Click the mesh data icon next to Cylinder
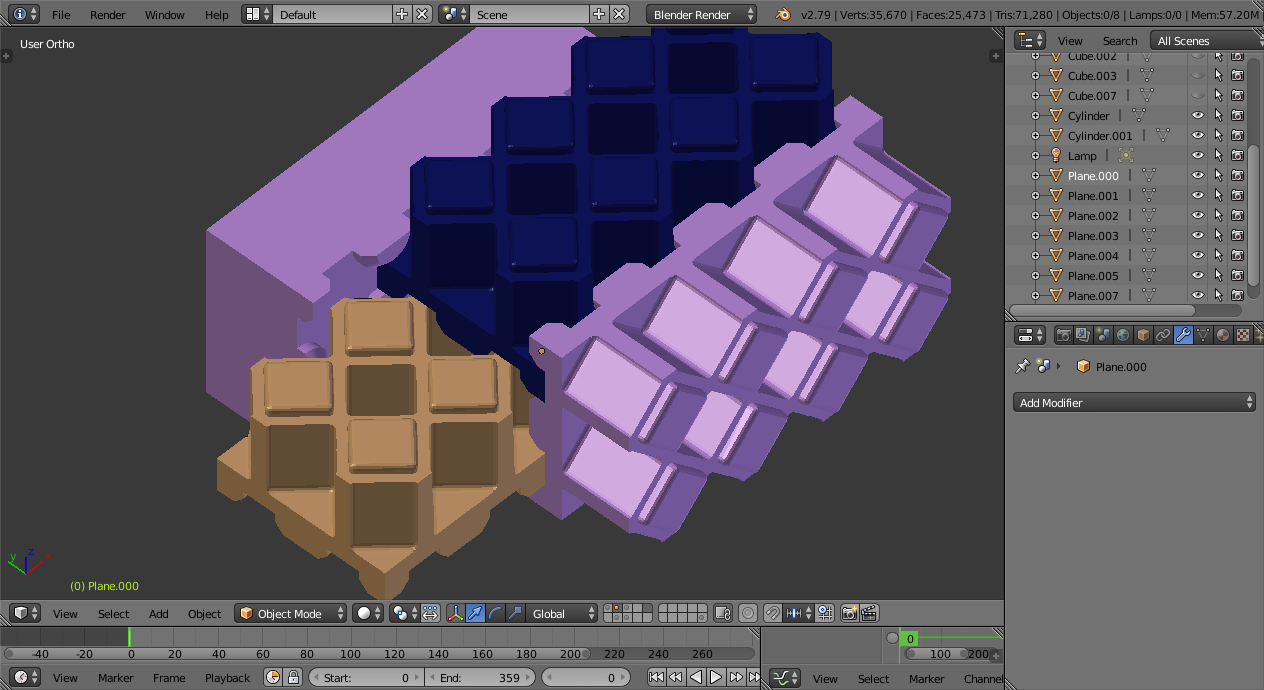This screenshot has height=690, width=1264. [x=1138, y=115]
